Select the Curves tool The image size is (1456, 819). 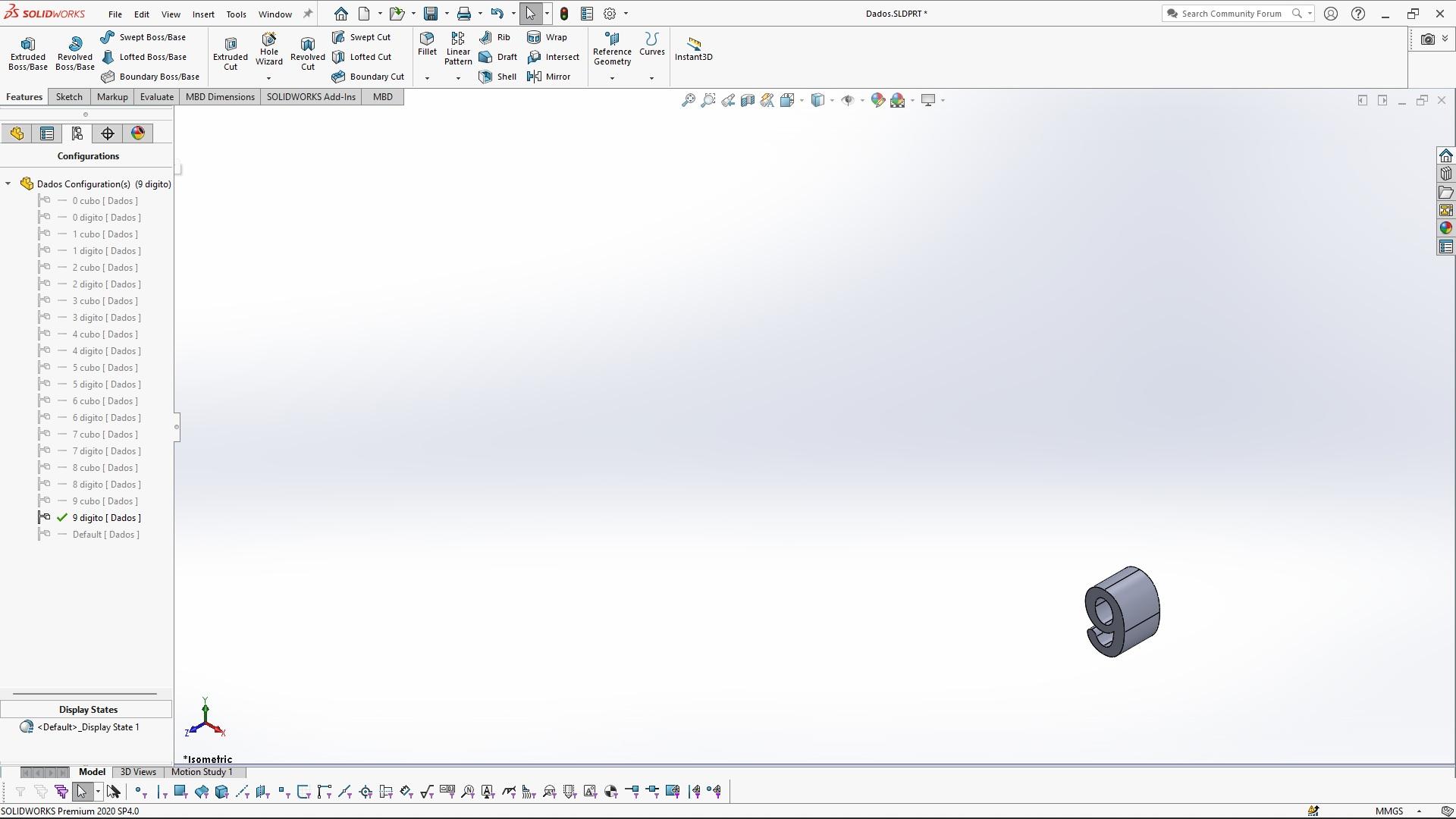(x=651, y=44)
